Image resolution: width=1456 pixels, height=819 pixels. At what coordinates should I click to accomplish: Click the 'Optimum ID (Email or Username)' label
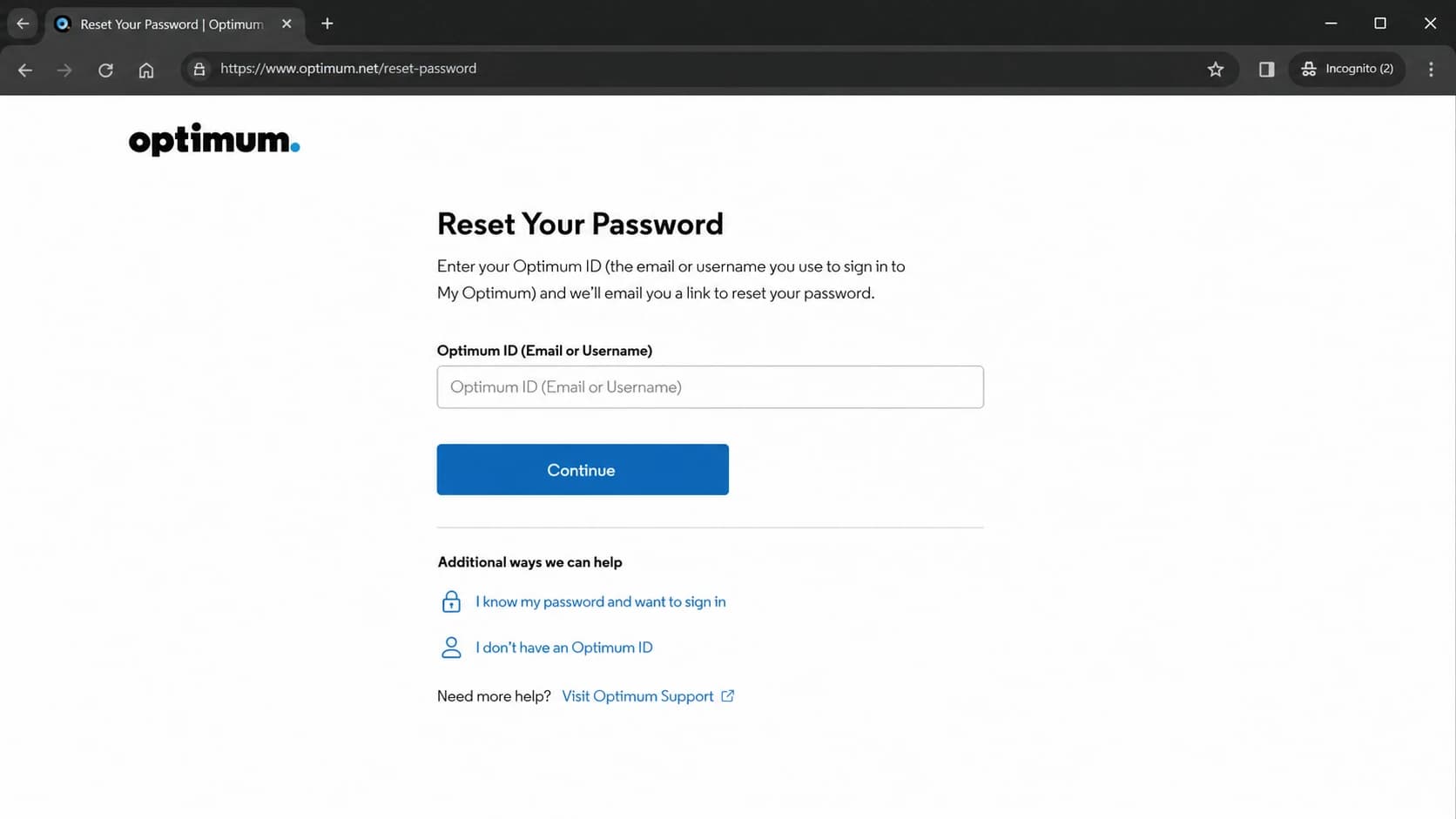click(x=544, y=351)
